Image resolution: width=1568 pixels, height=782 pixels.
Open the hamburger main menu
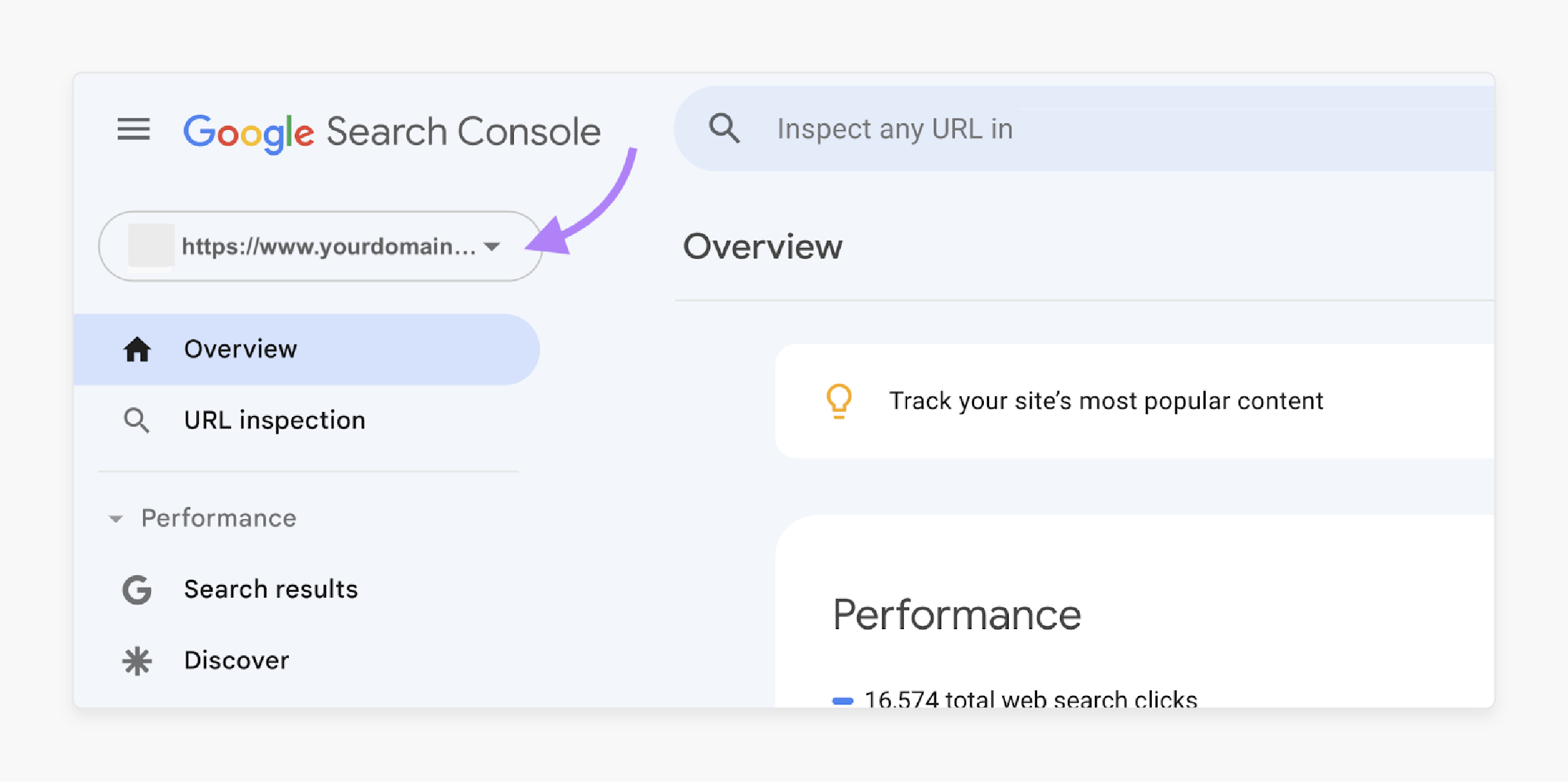tap(133, 129)
